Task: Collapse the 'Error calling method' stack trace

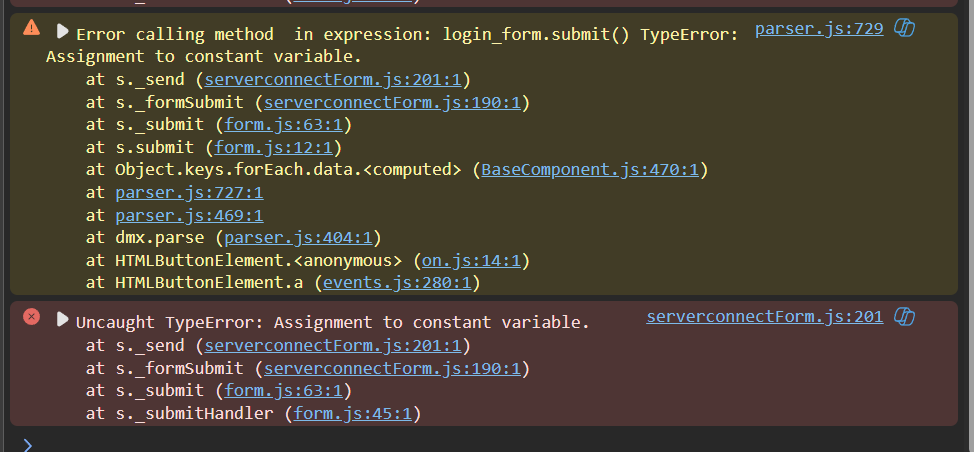Action: (x=62, y=31)
